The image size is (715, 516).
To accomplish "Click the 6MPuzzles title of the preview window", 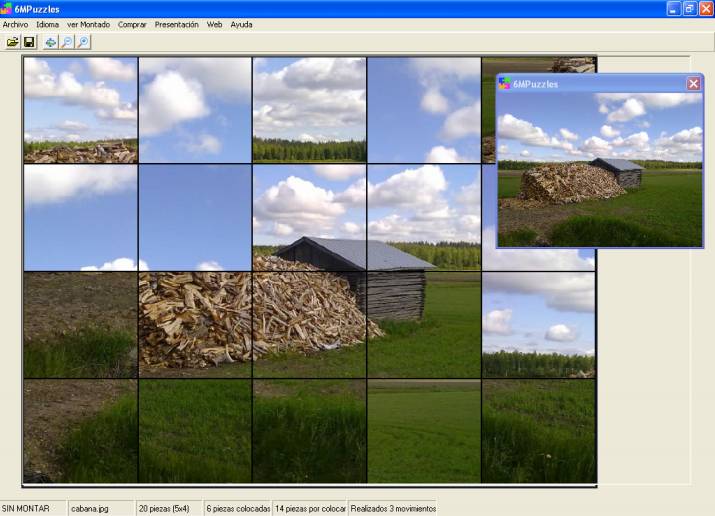I will coord(535,84).
